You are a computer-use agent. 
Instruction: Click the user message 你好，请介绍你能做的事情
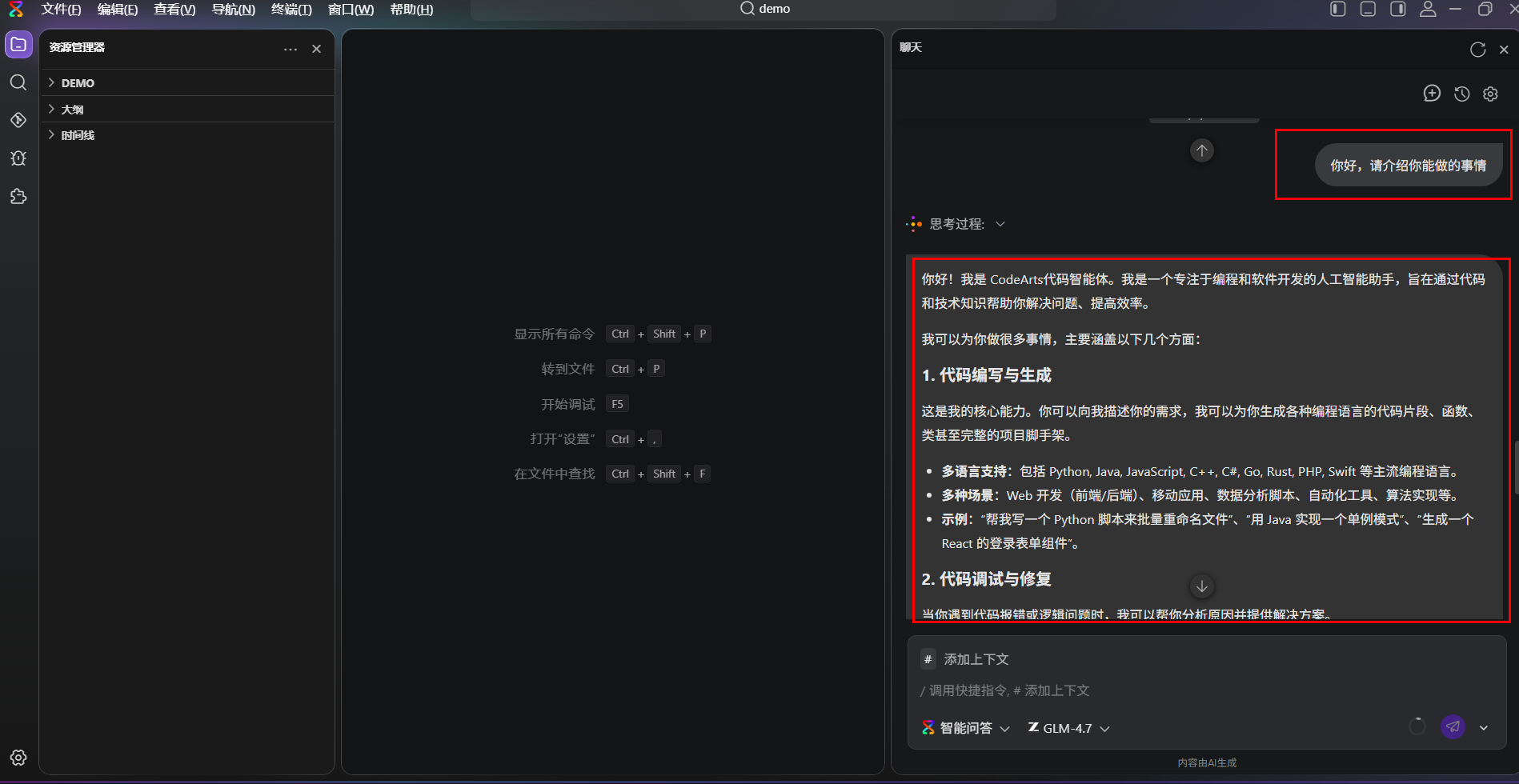click(x=1409, y=166)
